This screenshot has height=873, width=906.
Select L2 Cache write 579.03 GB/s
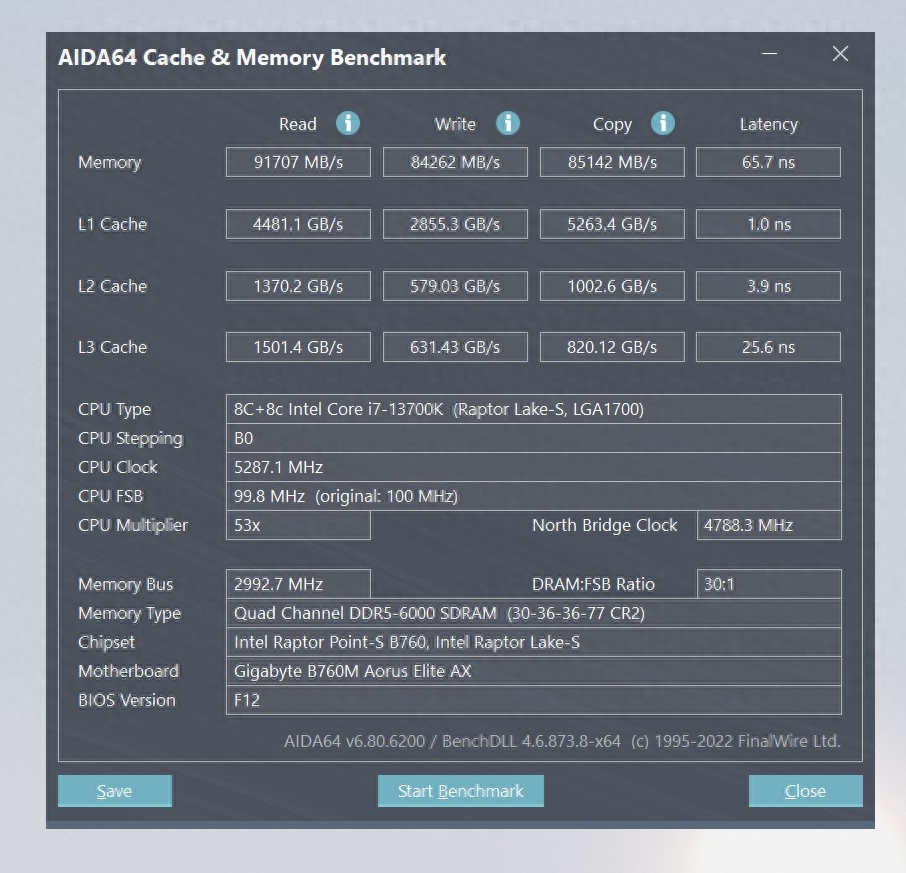[455, 286]
